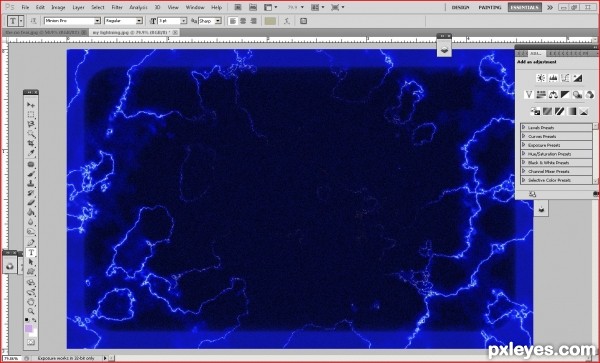Image resolution: width=600 pixels, height=363 pixels.
Task: Click the text color swatch in options bar
Action: tap(270, 21)
